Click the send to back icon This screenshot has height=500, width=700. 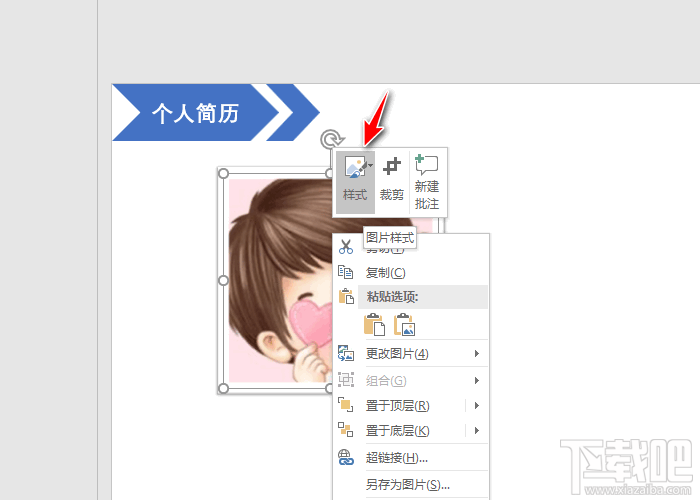[x=346, y=430]
